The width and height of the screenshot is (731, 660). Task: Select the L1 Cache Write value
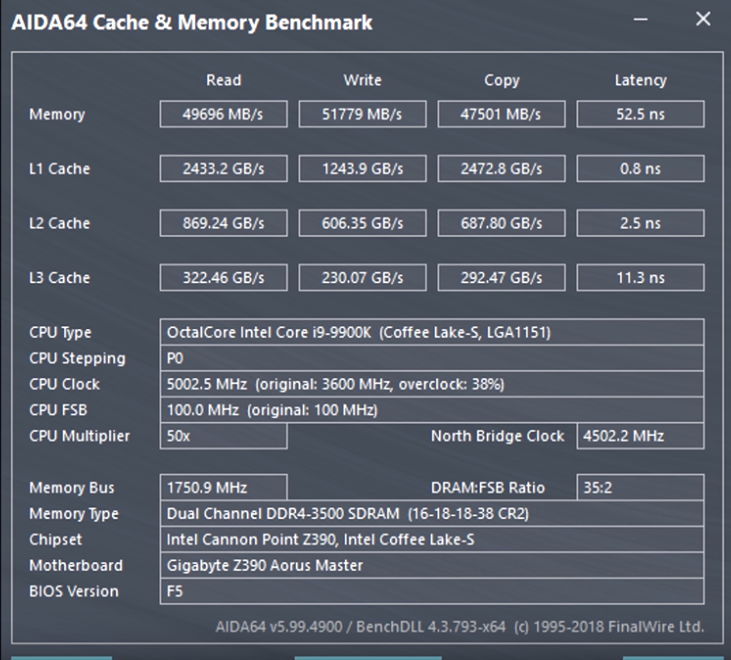point(363,169)
